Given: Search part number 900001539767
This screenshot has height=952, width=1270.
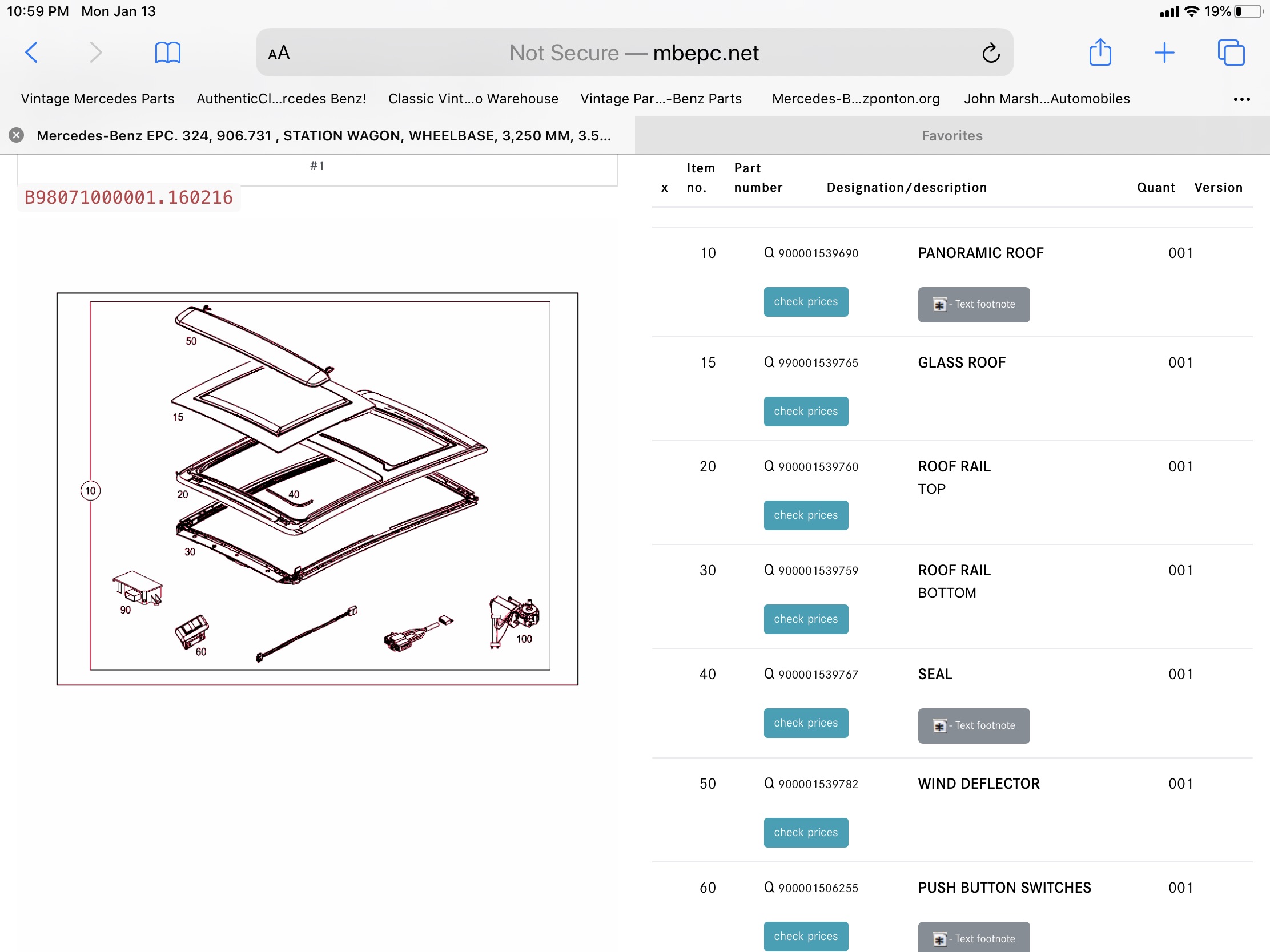Looking at the screenshot, I should pos(811,674).
